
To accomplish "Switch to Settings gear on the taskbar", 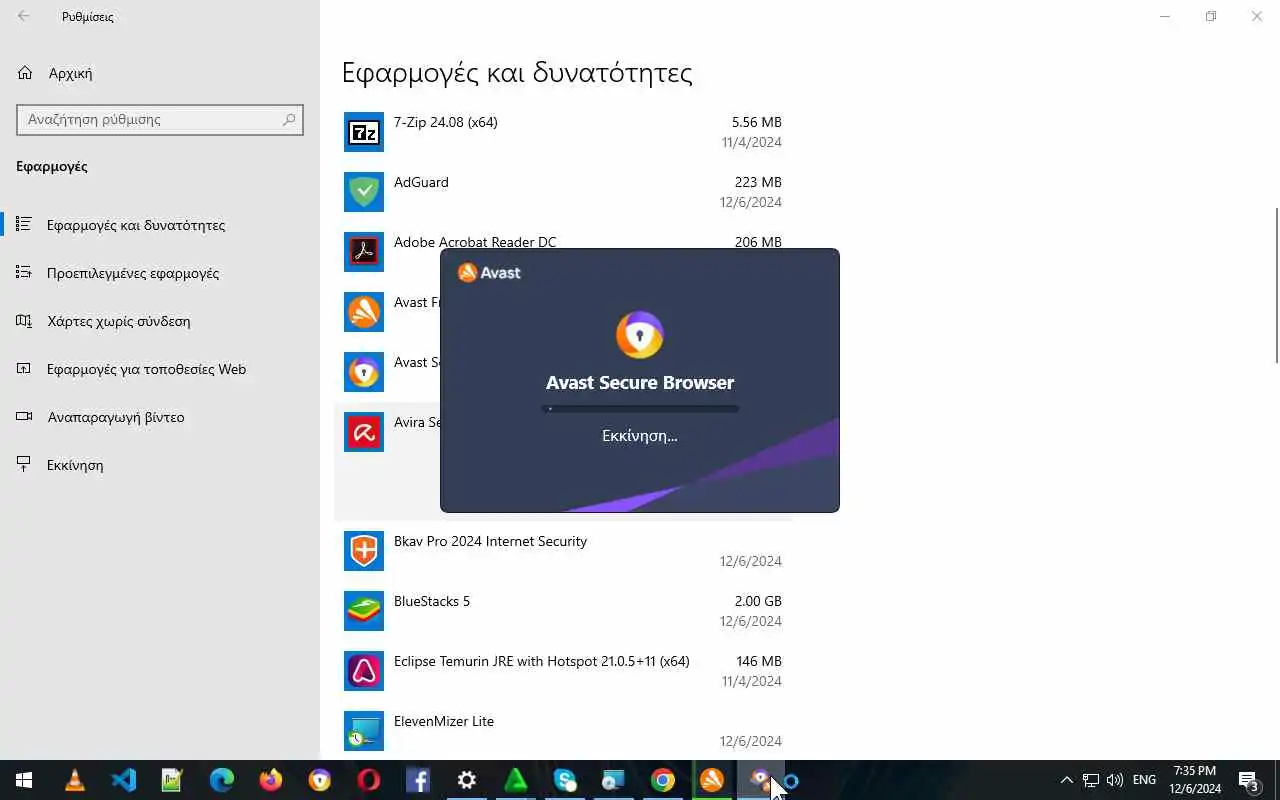I will pos(466,780).
